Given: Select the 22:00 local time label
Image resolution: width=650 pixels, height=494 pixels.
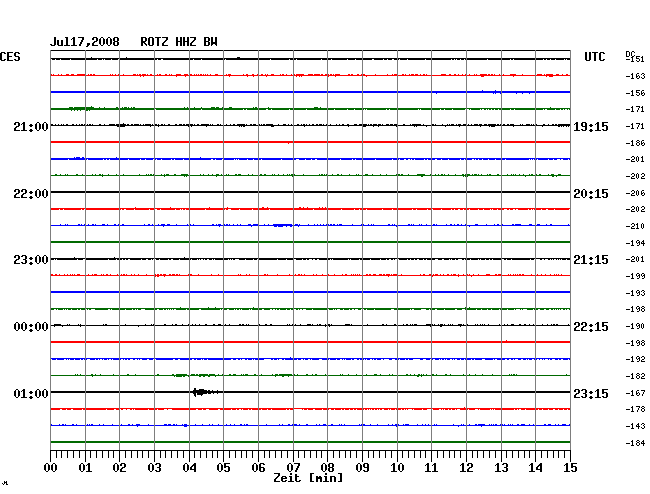Looking at the screenshot, I should (x=31, y=194).
